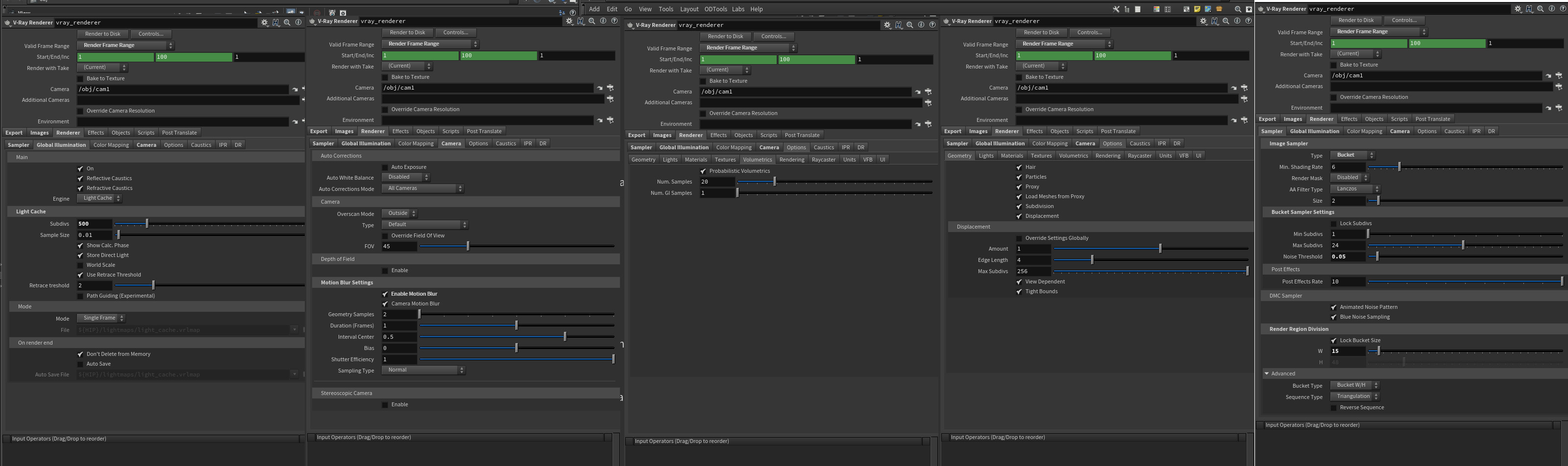Image resolution: width=1568 pixels, height=466 pixels.
Task: Switch to Raycaster tab in Displacement panel
Action: (1139, 156)
